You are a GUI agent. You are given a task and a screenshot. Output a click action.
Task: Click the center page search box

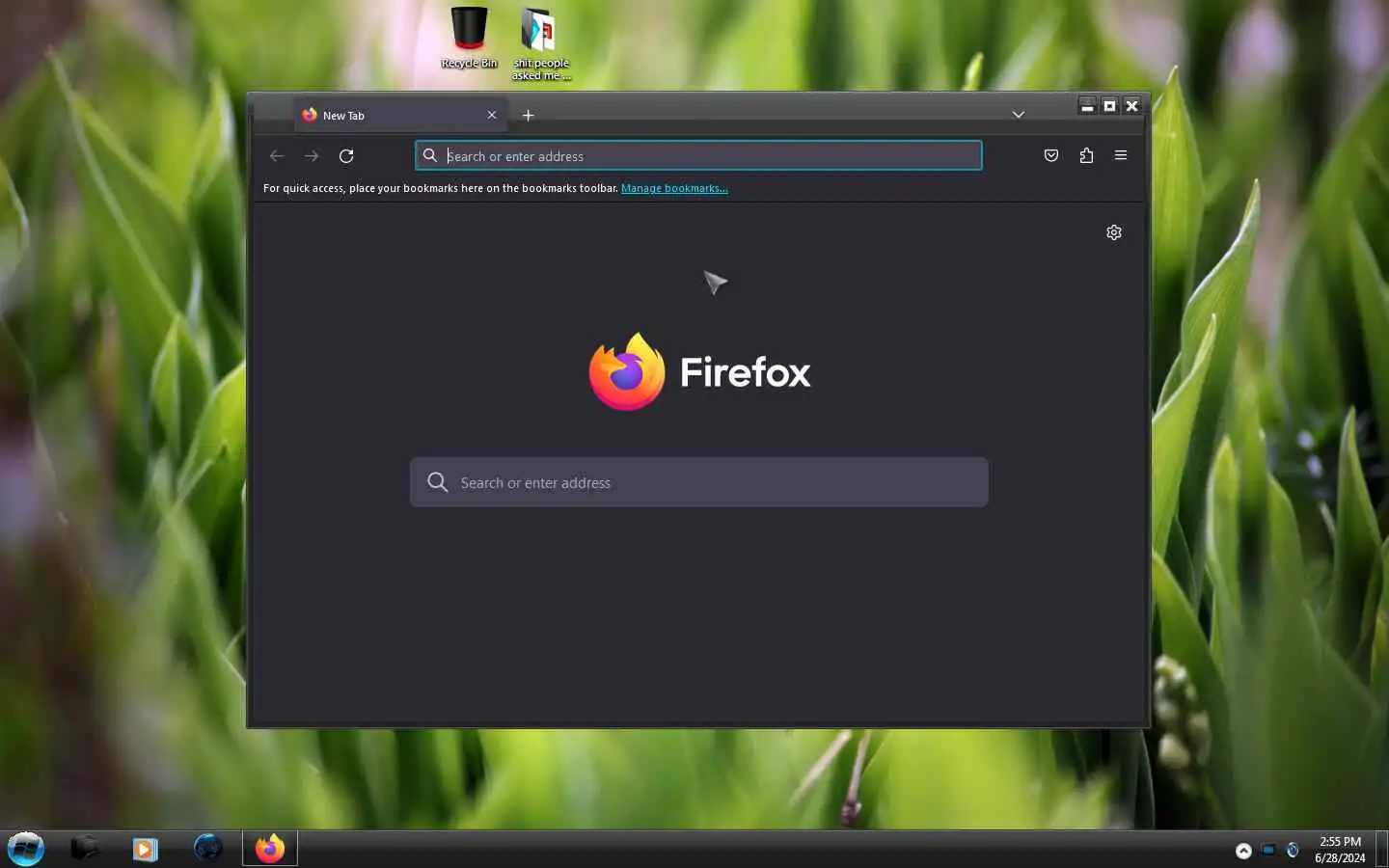coord(698,482)
